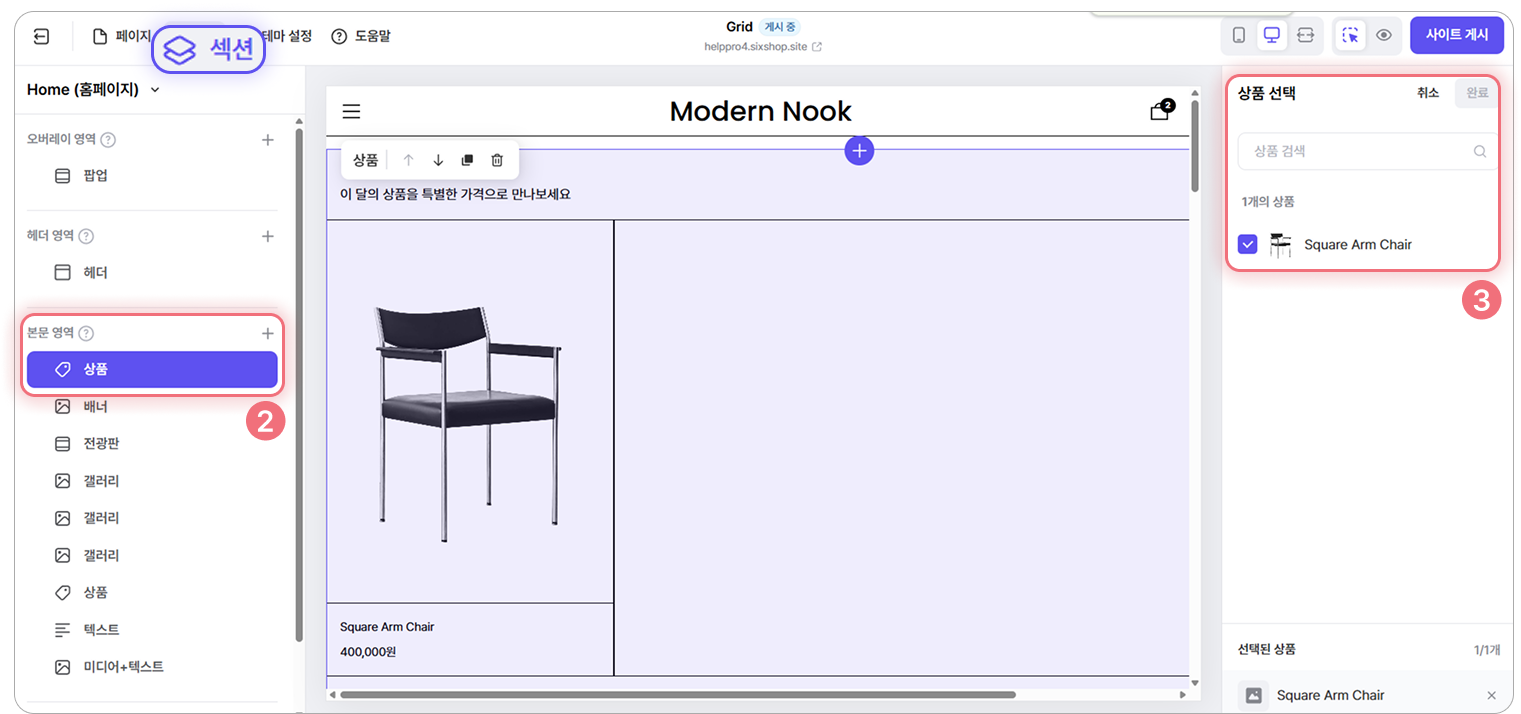Open helppro4.sixshop.site link
The image size is (1521, 714).
(x=763, y=47)
